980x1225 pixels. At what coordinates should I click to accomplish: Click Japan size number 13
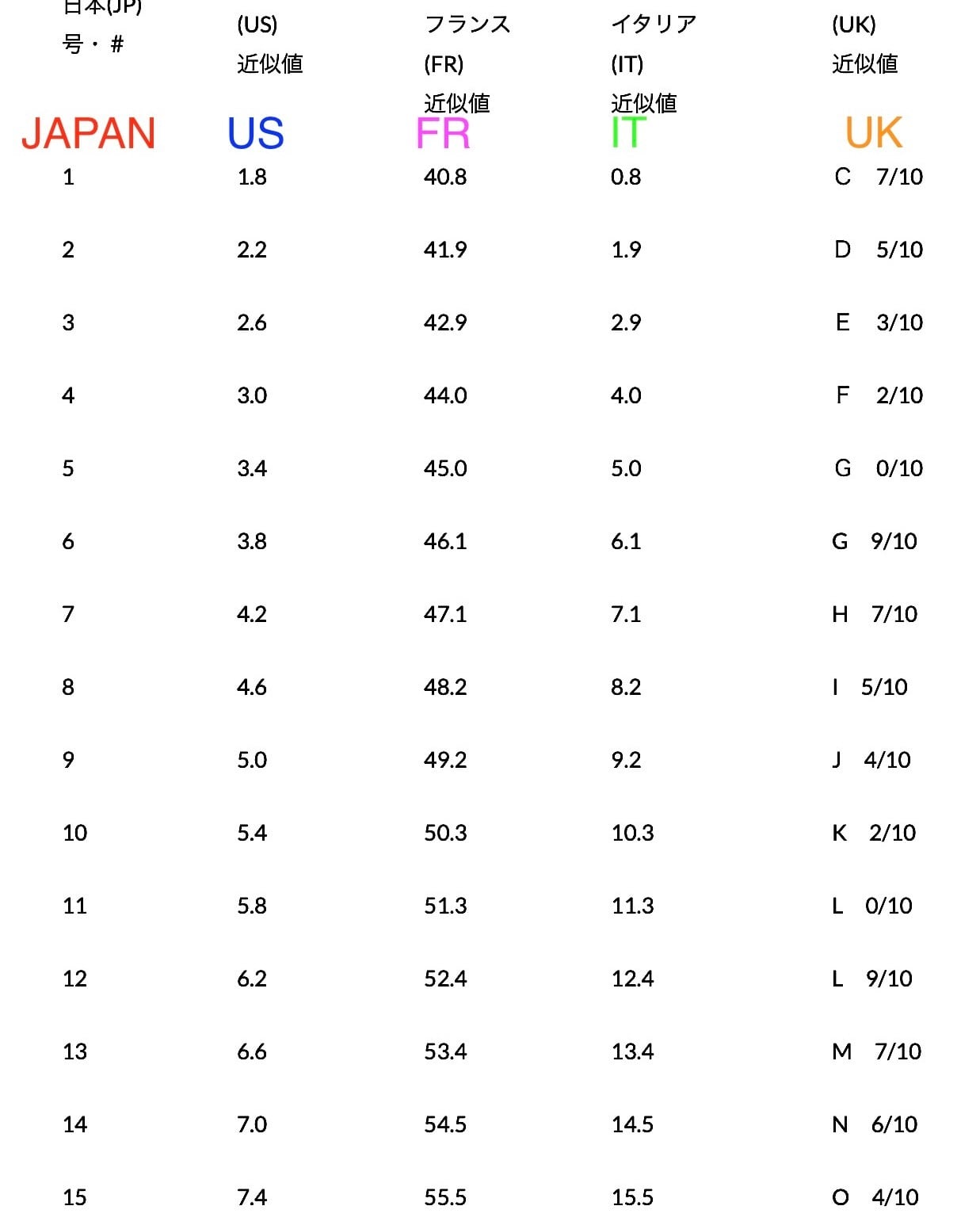[74, 1051]
